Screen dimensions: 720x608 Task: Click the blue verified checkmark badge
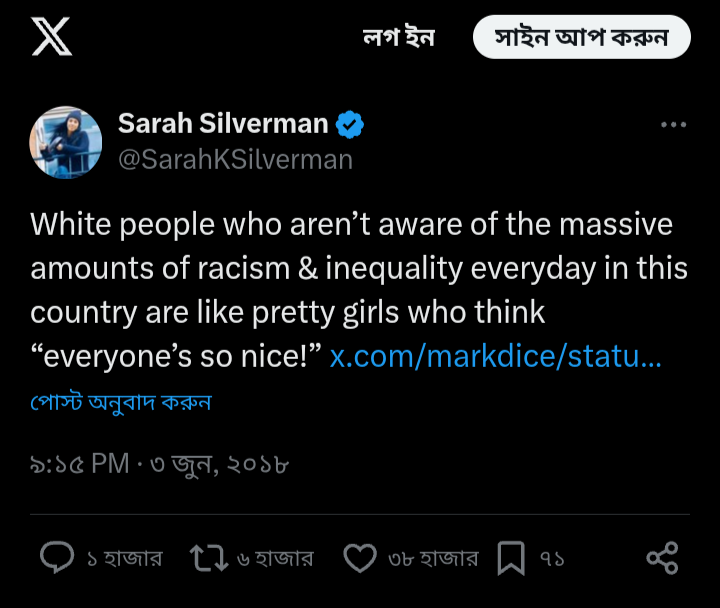pyautogui.click(x=349, y=124)
